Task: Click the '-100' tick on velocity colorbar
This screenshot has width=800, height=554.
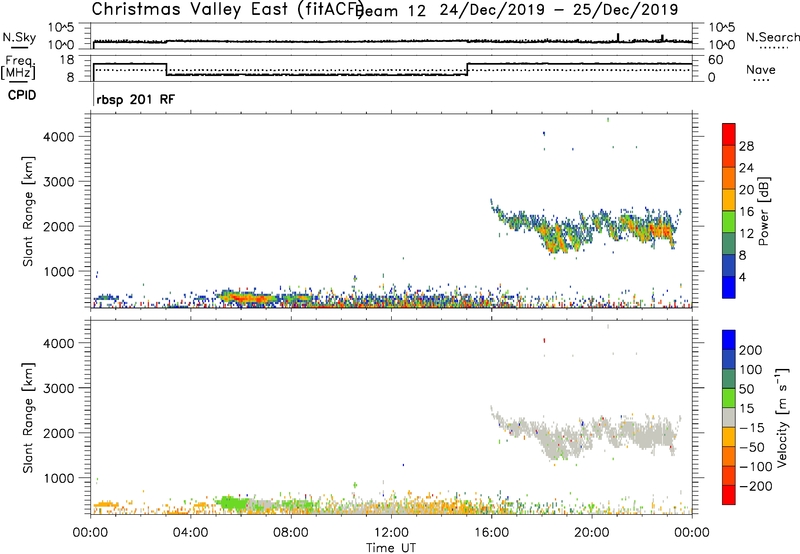Action: point(755,467)
